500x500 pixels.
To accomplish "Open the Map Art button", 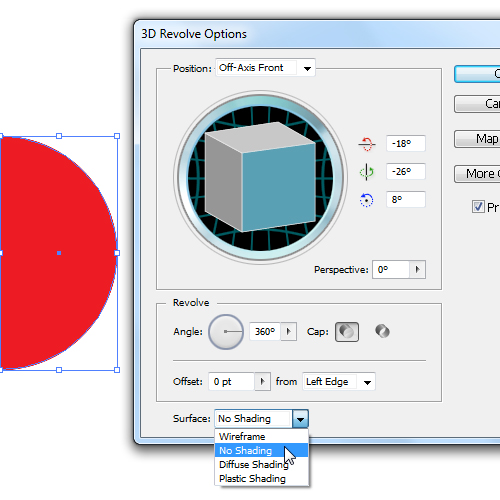I will pyautogui.click(x=477, y=139).
